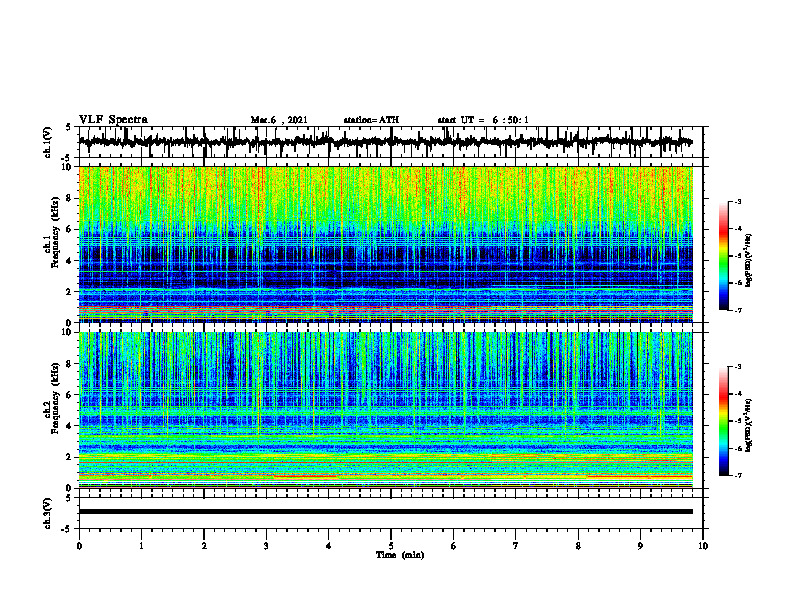Screen dimensions: 792x612
Task: Click the "-3" tick on upper colorbar
Action: (737, 201)
